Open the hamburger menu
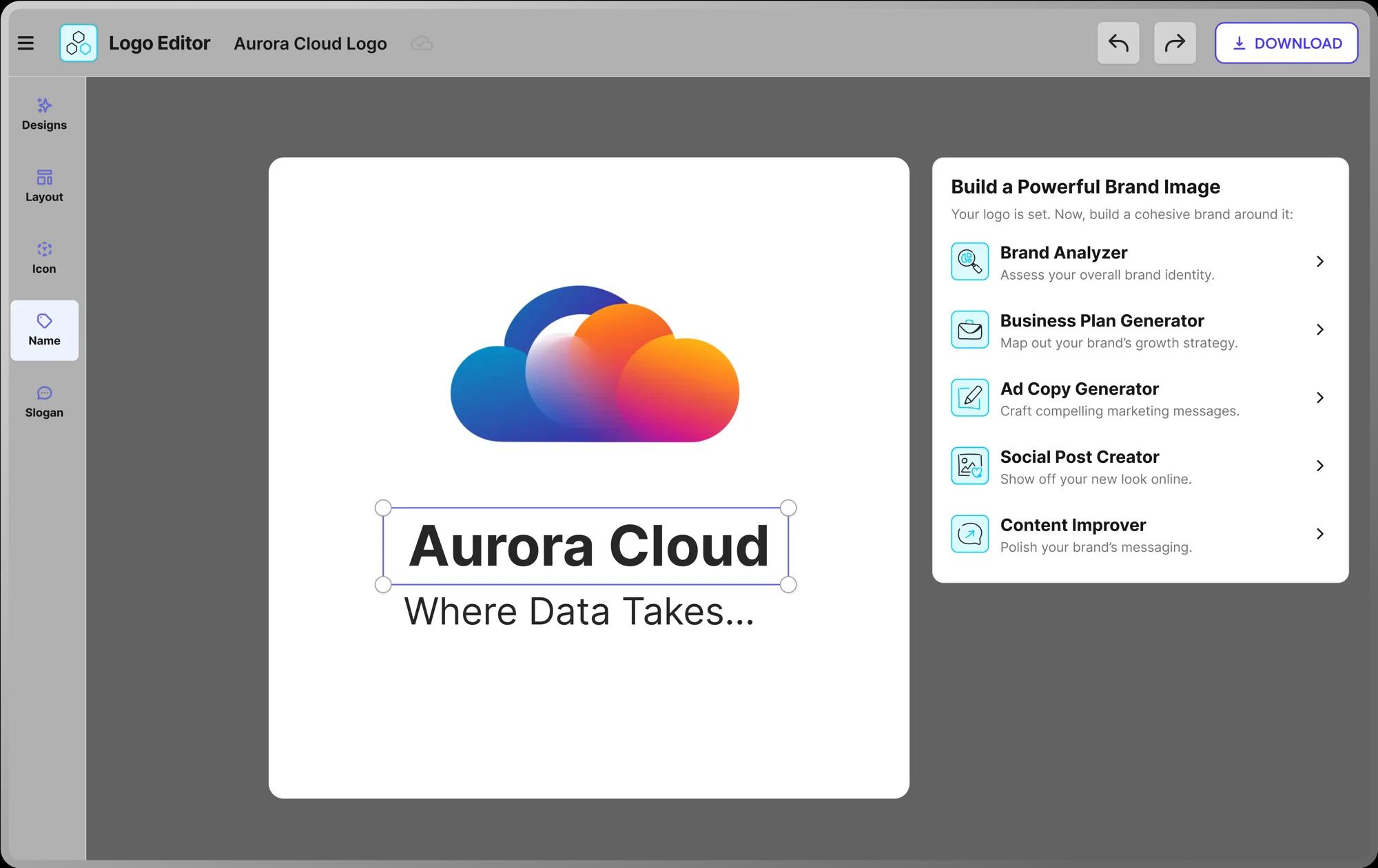The height and width of the screenshot is (868, 1378). [25, 43]
